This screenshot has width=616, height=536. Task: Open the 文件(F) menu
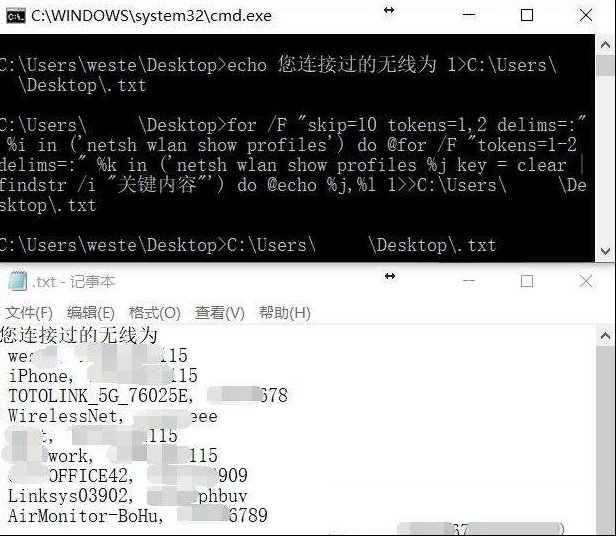[29, 313]
